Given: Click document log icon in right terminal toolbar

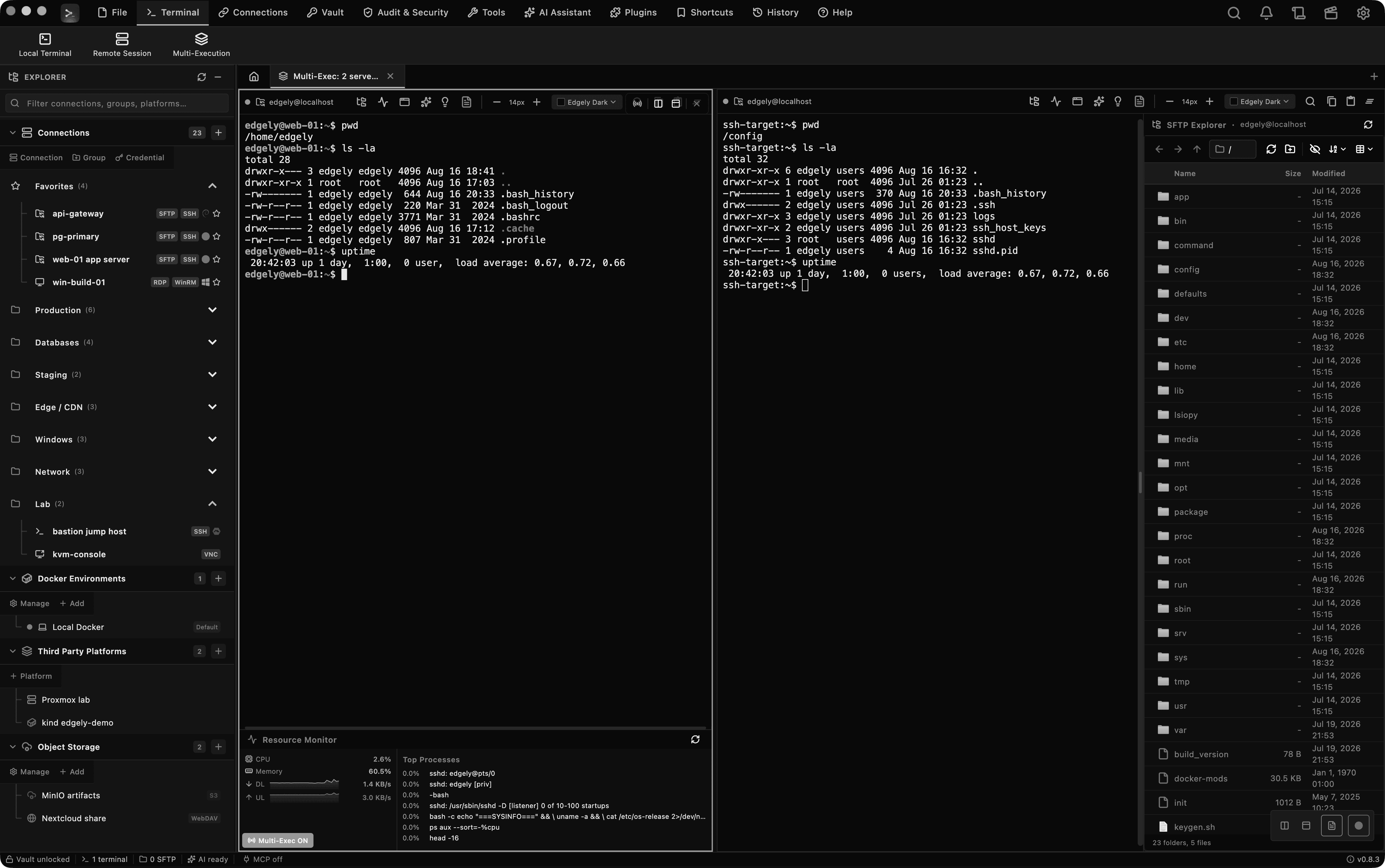Looking at the screenshot, I should tap(1139, 102).
